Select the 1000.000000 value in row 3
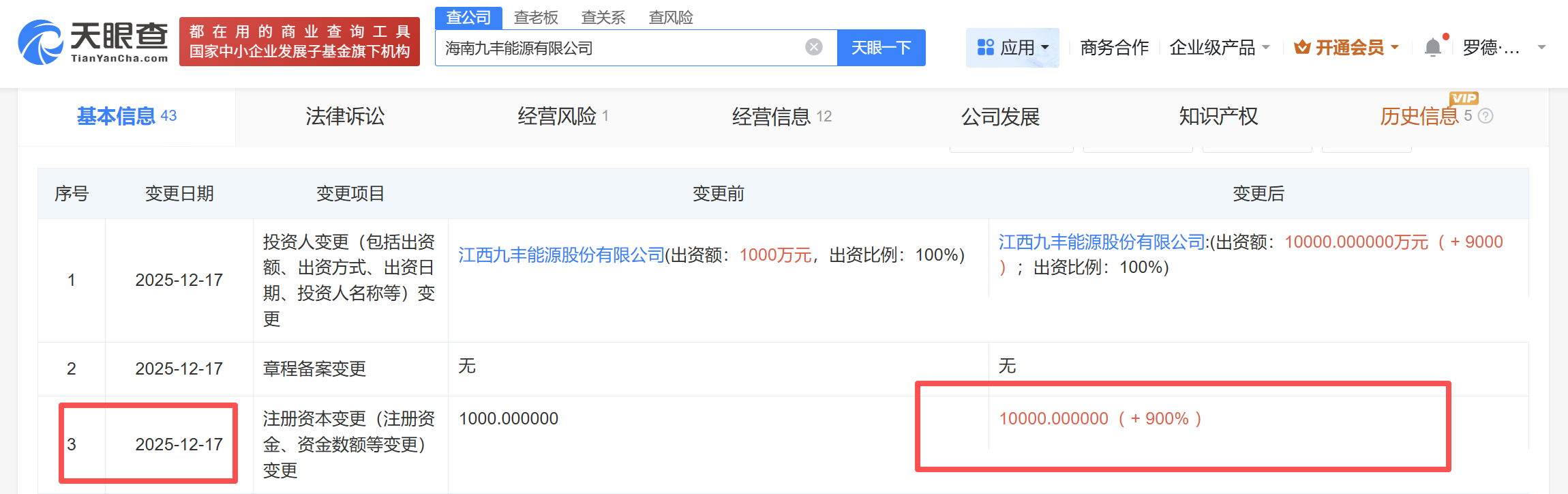This screenshot has height=494, width=1568. coord(509,418)
